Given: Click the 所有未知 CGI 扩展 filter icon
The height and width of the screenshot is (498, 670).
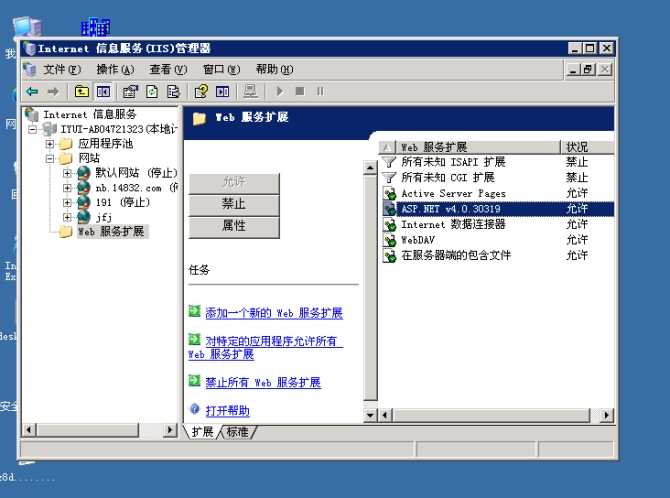Looking at the screenshot, I should (388, 177).
